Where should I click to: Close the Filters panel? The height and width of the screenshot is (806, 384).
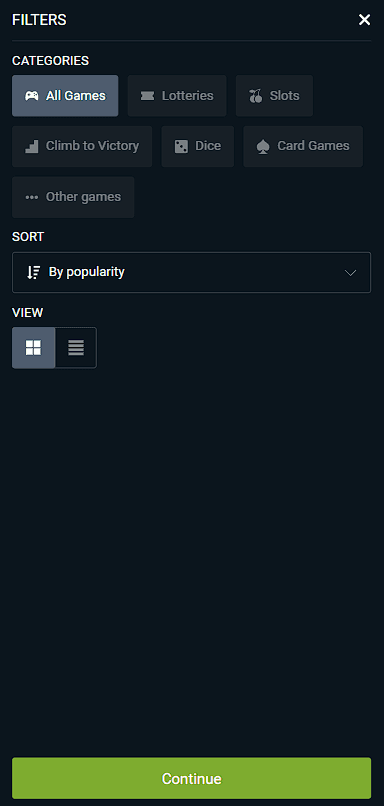tap(364, 20)
